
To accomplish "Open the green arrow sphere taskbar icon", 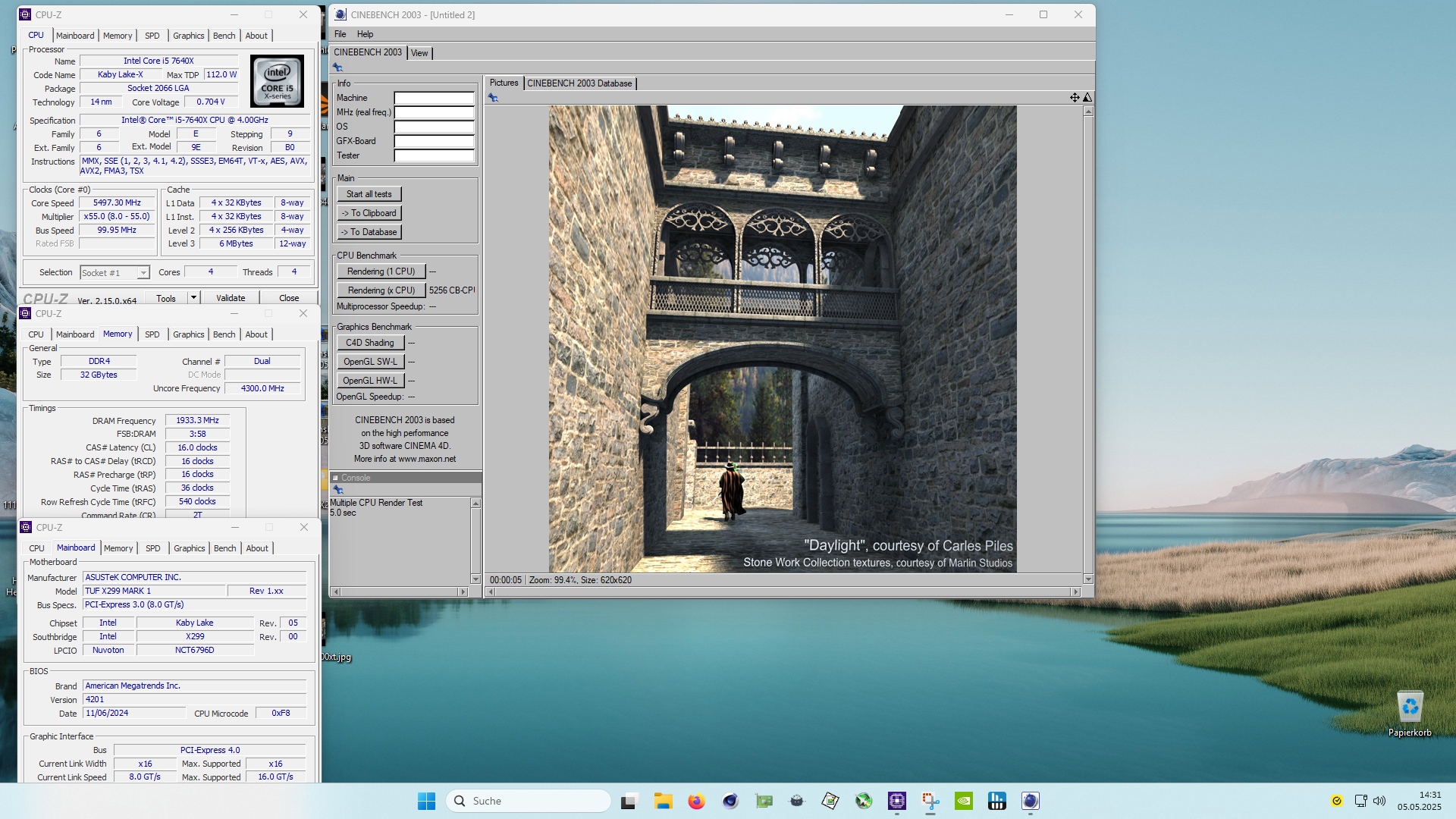I will click(864, 801).
